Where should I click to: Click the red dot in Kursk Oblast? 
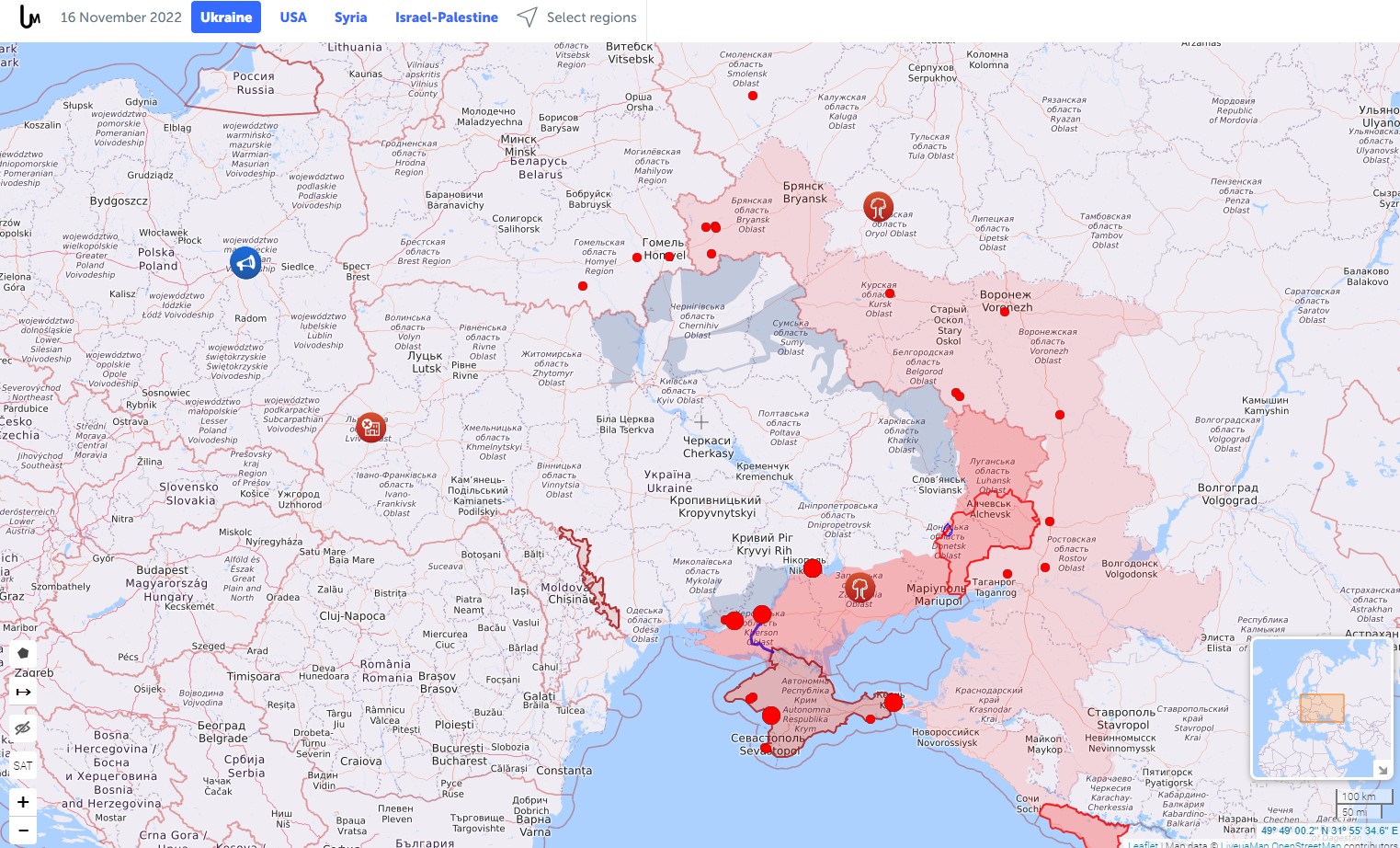click(x=889, y=294)
